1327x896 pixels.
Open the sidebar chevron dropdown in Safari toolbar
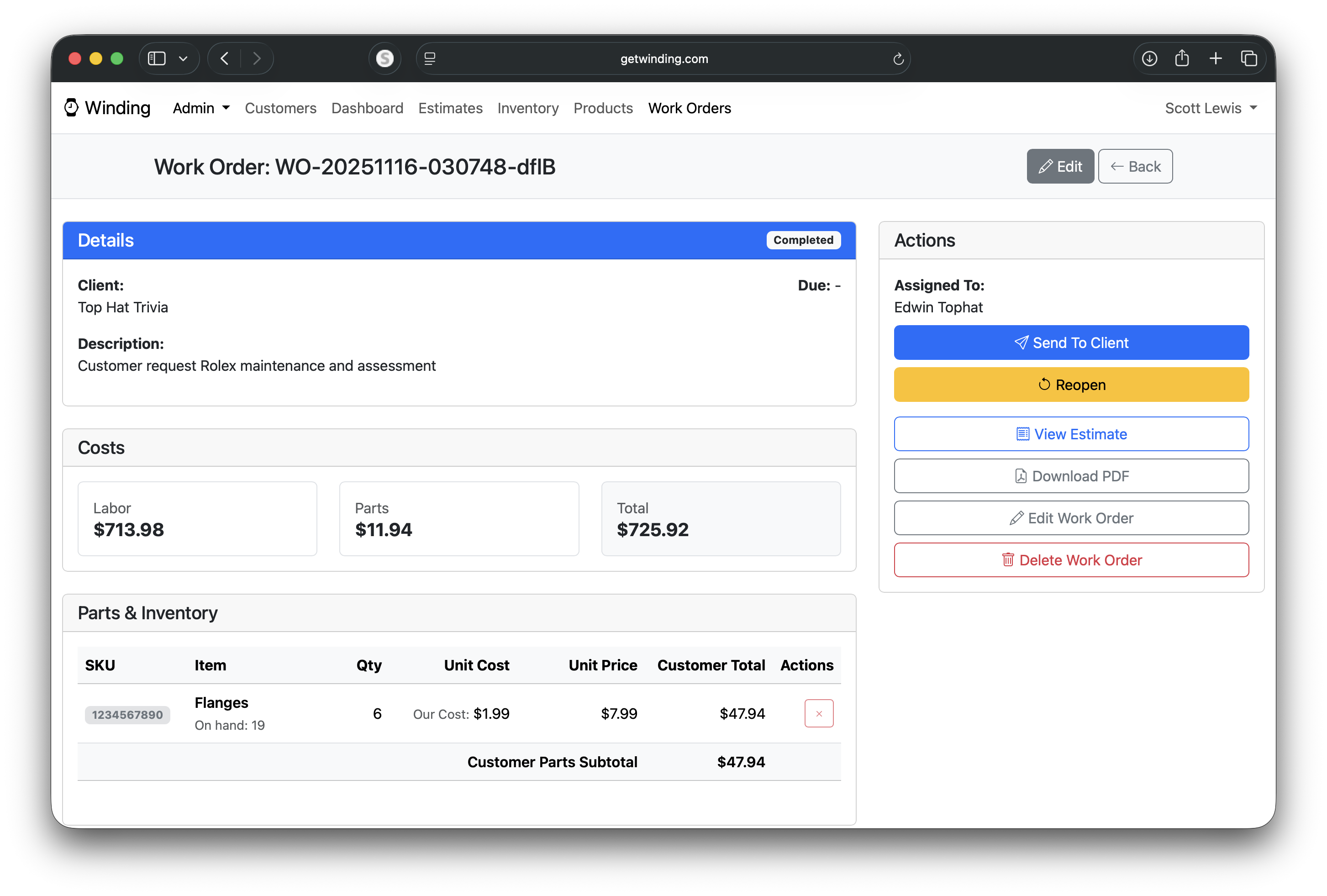[x=183, y=58]
